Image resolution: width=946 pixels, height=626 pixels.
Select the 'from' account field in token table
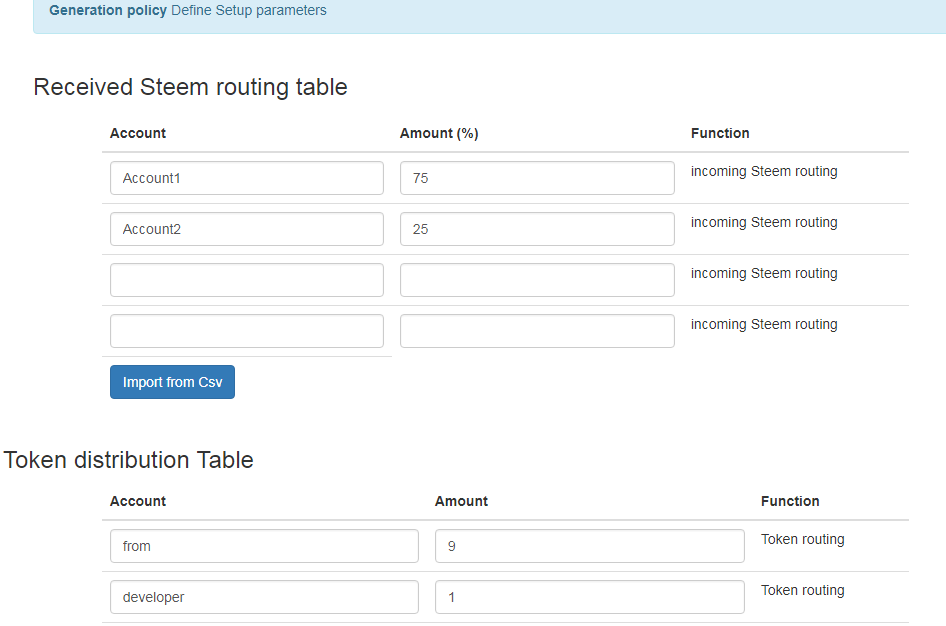(264, 546)
